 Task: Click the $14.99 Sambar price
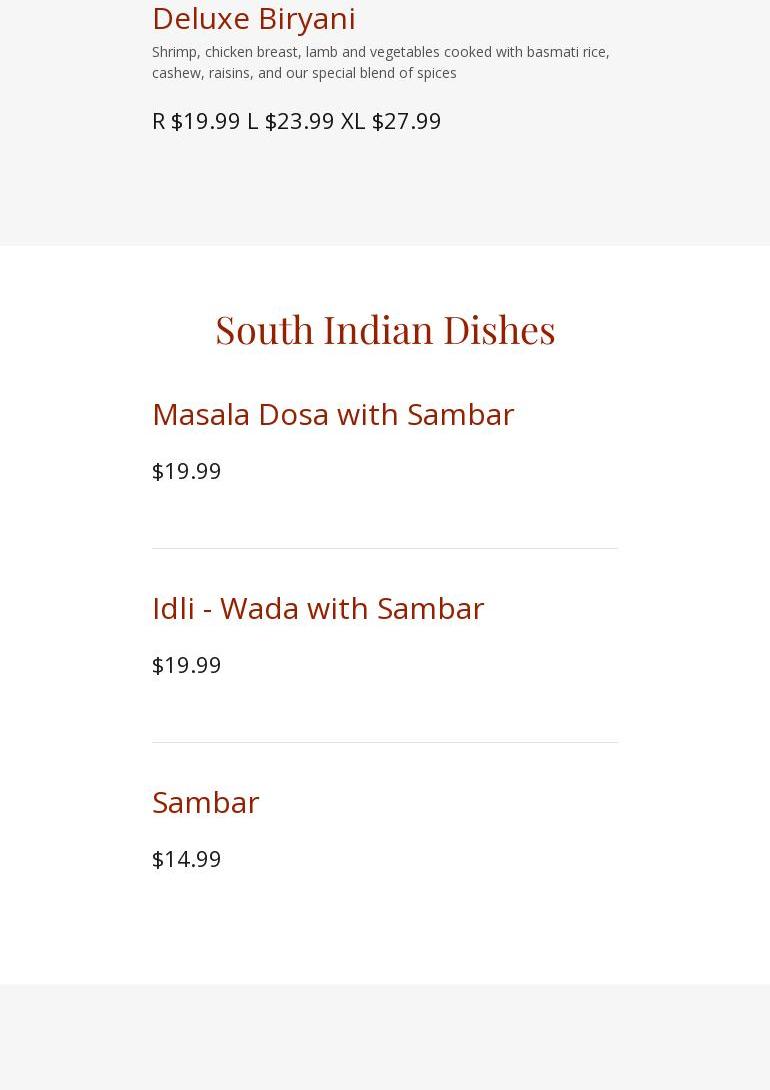[x=186, y=858]
